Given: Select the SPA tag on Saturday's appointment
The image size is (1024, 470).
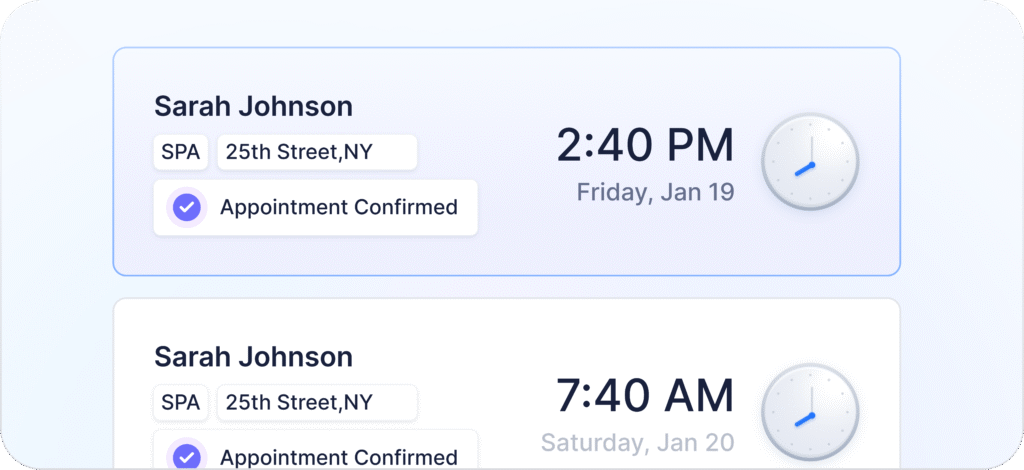Looking at the screenshot, I should 181,402.
